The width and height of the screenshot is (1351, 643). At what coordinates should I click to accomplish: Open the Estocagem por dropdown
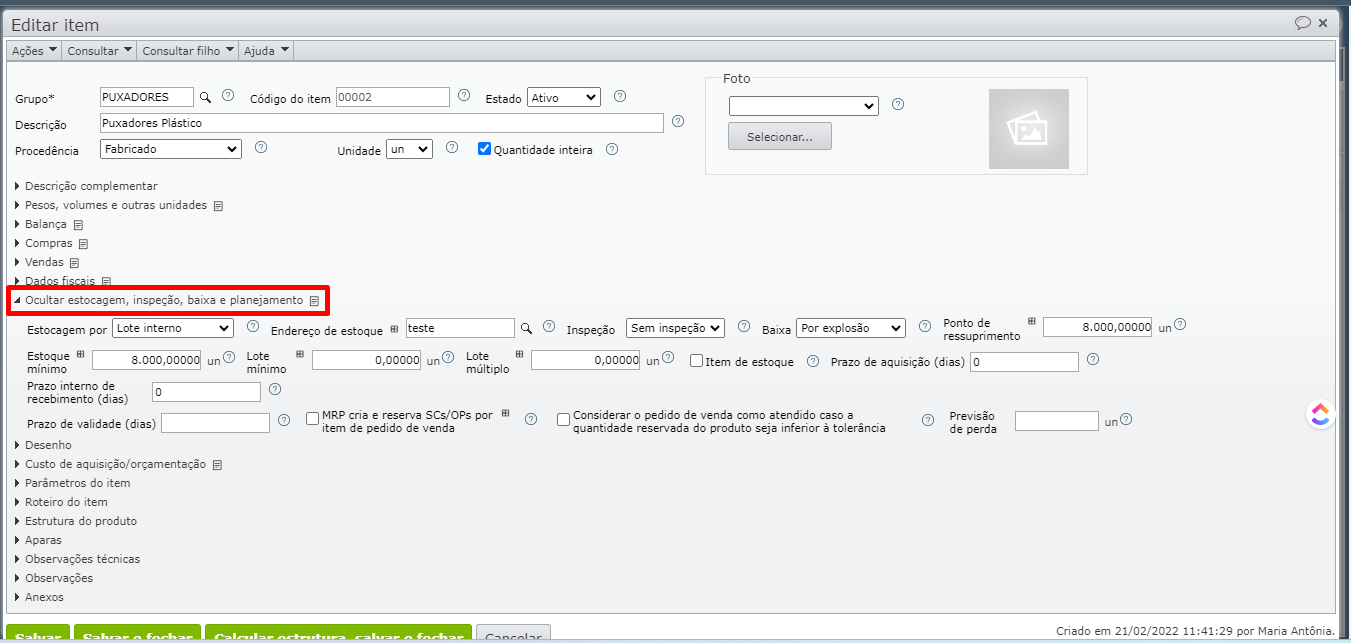[x=173, y=328]
